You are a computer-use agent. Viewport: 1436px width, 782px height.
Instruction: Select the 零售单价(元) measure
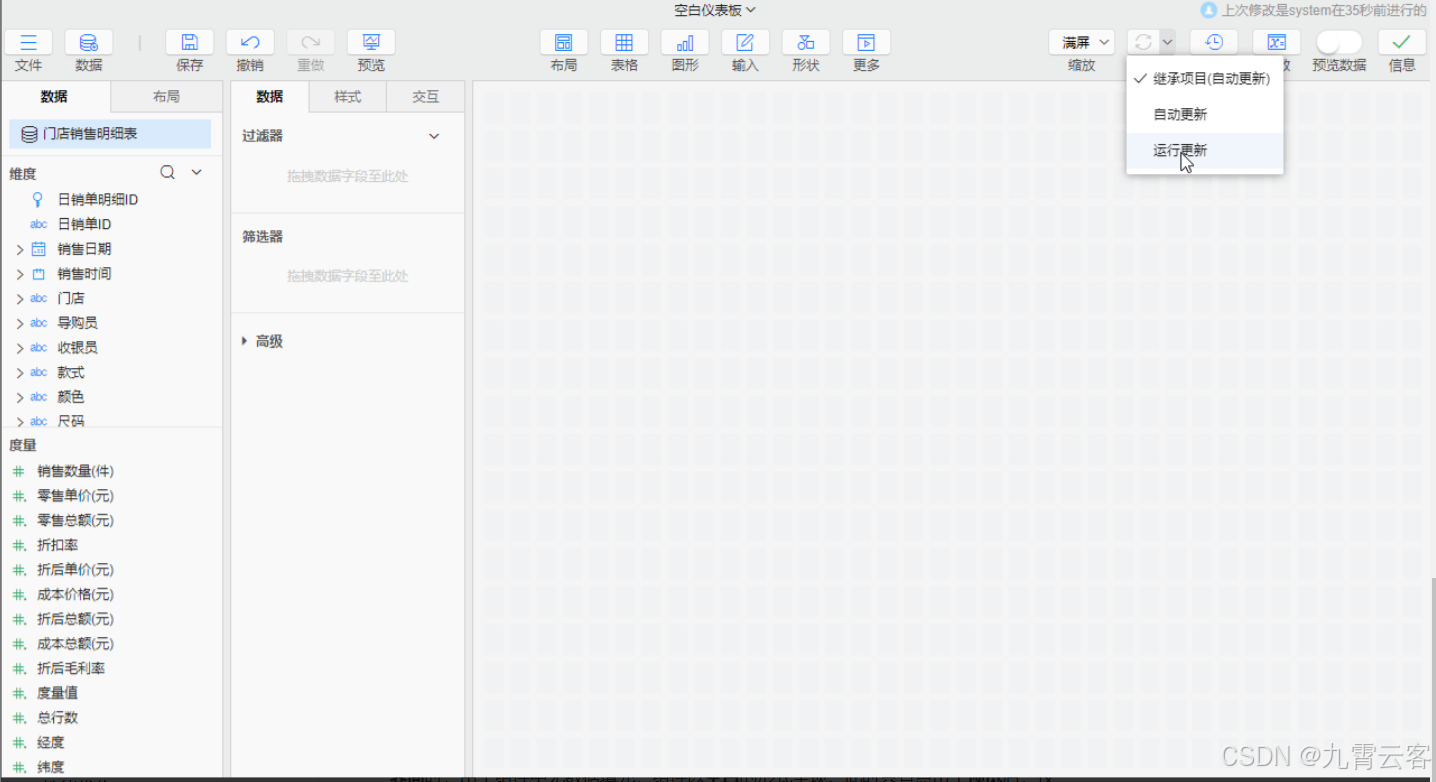(x=75, y=496)
